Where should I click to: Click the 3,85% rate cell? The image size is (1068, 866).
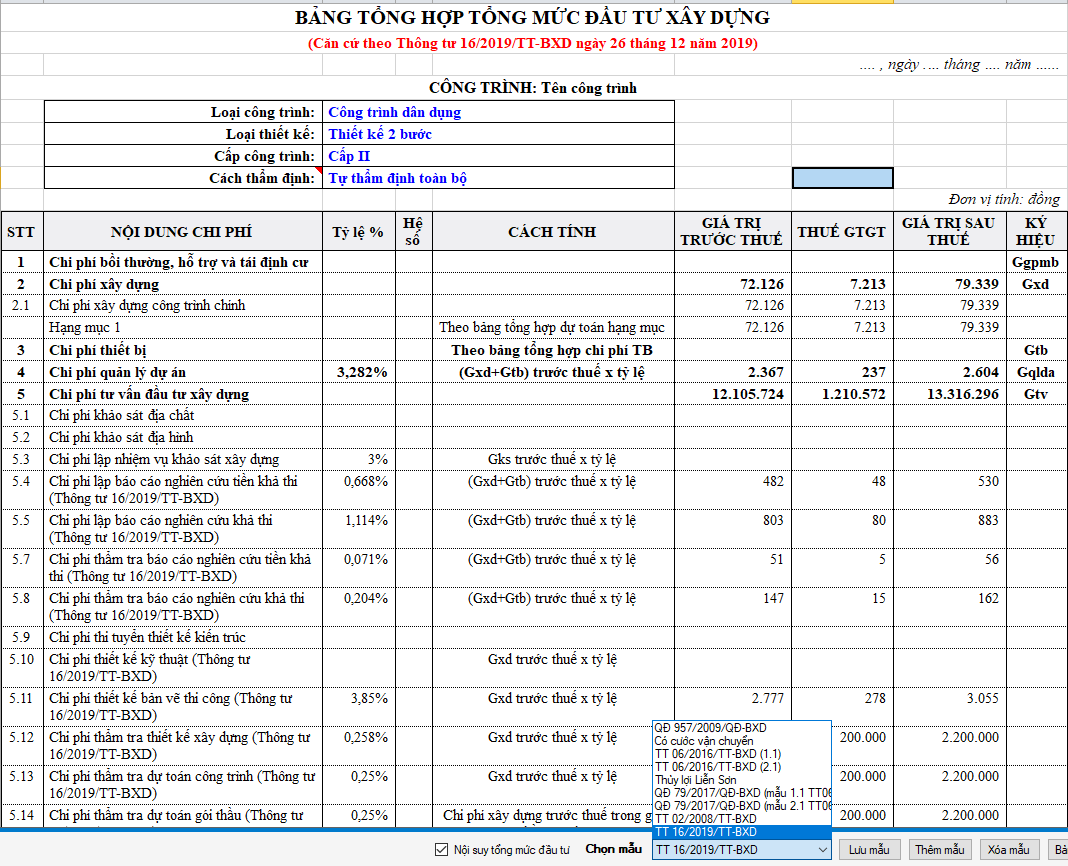click(x=359, y=707)
